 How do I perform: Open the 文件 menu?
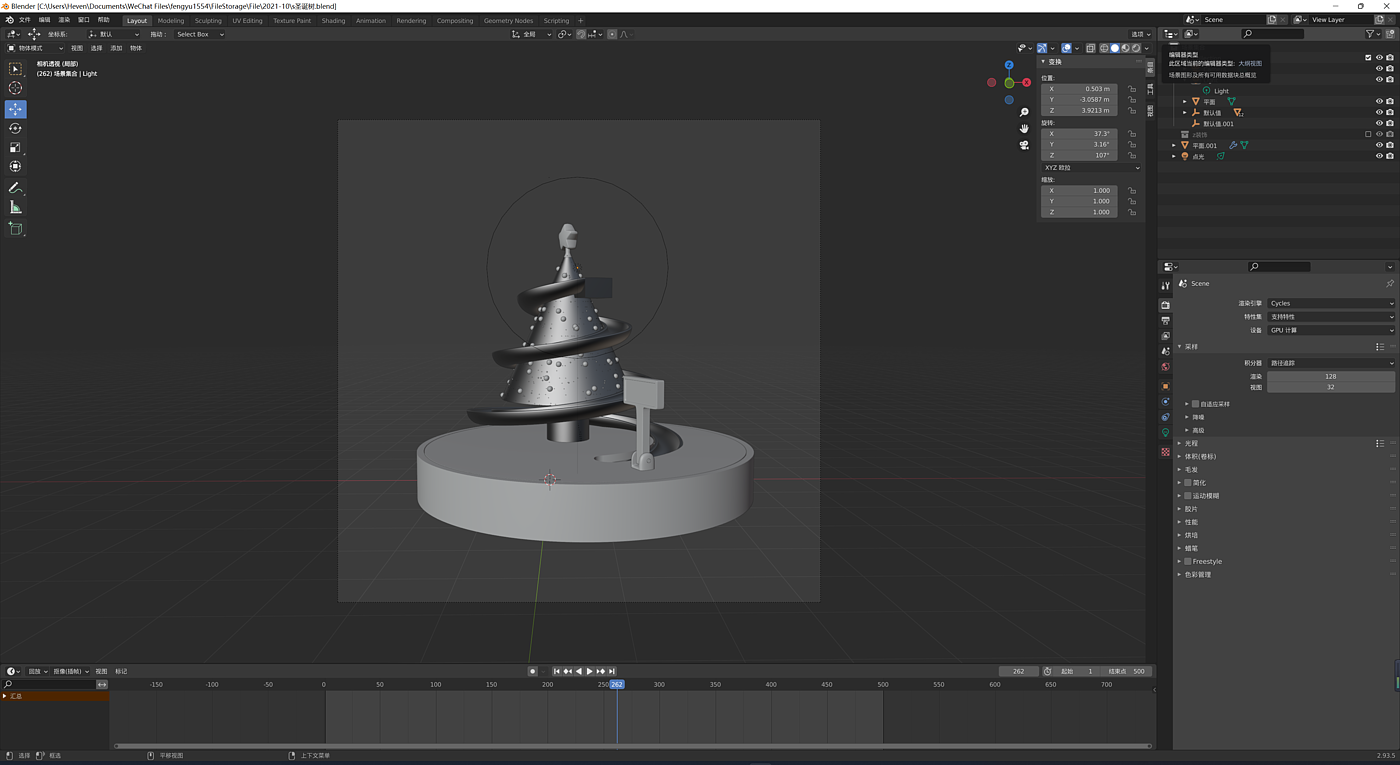click(25, 20)
